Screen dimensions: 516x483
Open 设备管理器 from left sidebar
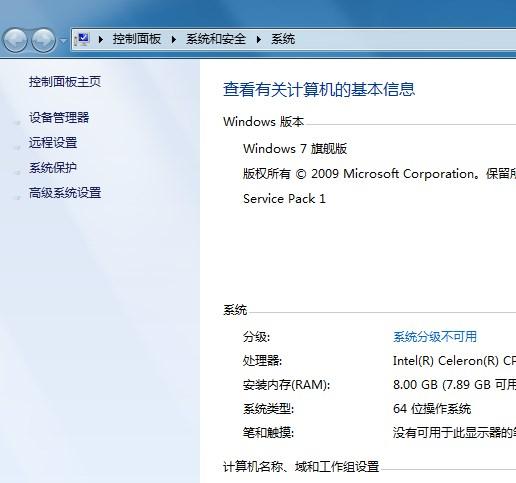(x=59, y=117)
